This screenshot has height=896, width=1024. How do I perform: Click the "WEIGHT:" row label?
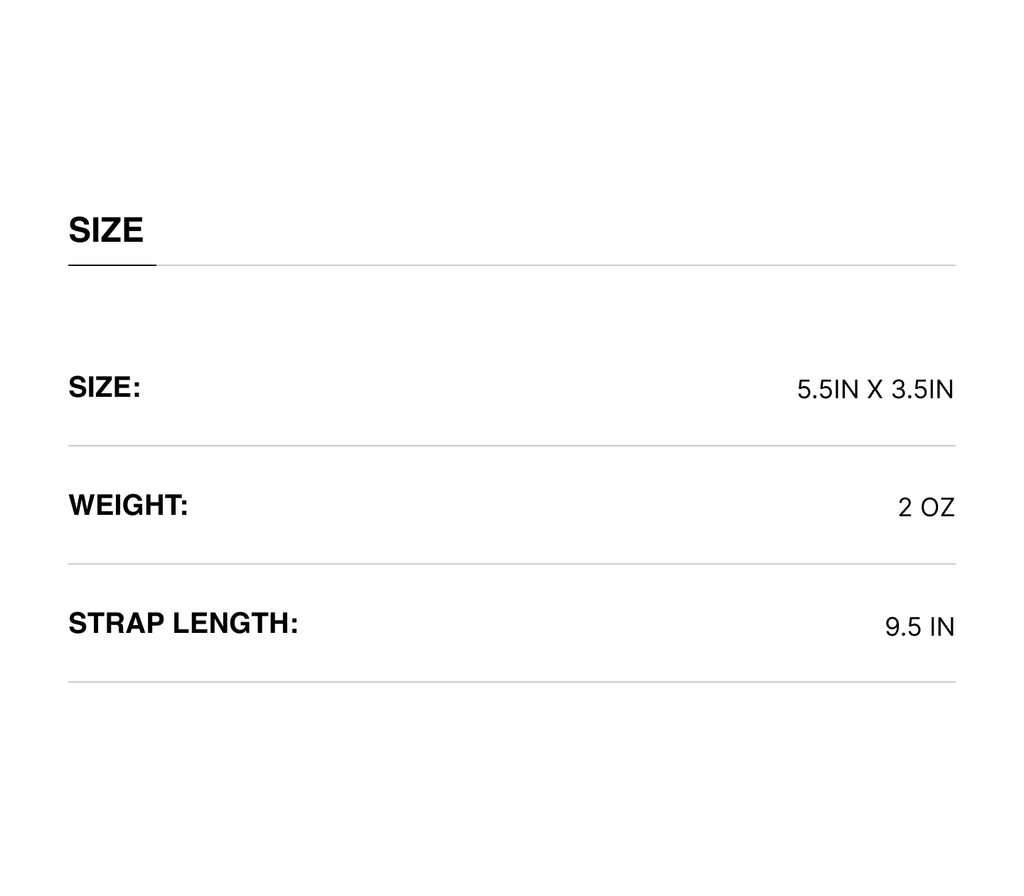click(128, 506)
